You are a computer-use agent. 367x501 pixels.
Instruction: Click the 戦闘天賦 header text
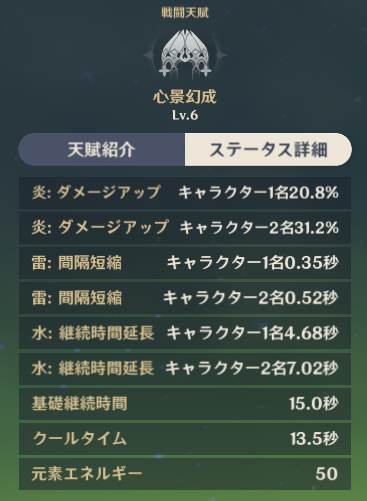pyautogui.click(x=185, y=13)
